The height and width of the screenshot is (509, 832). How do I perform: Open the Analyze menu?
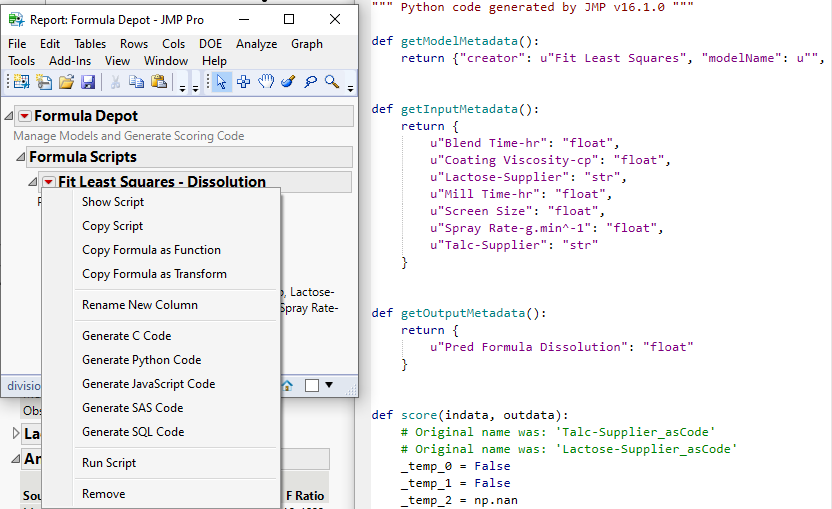pyautogui.click(x=256, y=44)
